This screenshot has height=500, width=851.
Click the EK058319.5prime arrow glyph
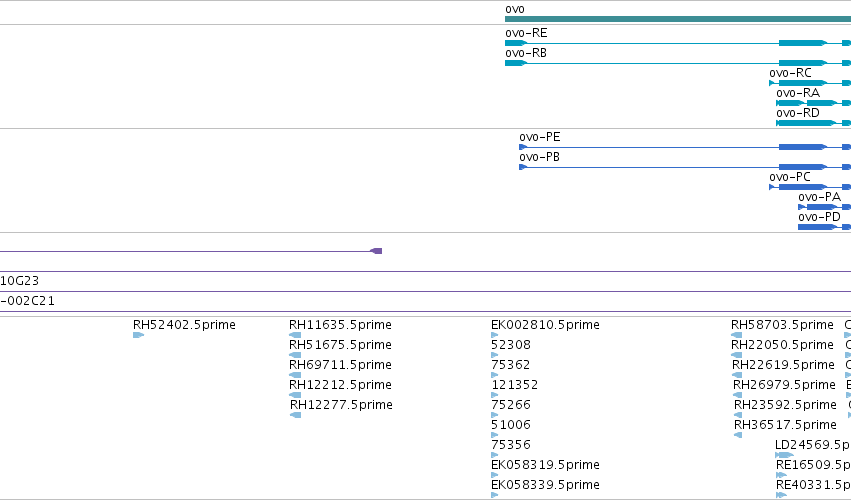[494, 476]
